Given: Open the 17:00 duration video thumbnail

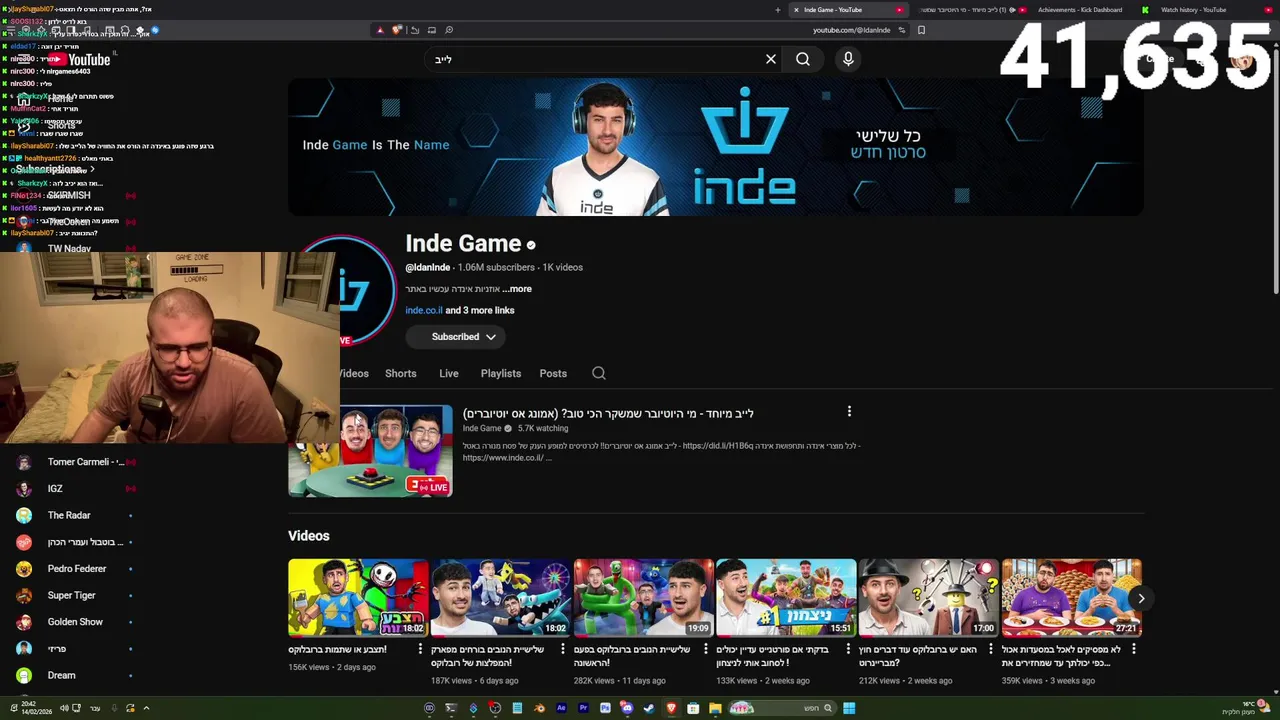Looking at the screenshot, I should coord(928,598).
